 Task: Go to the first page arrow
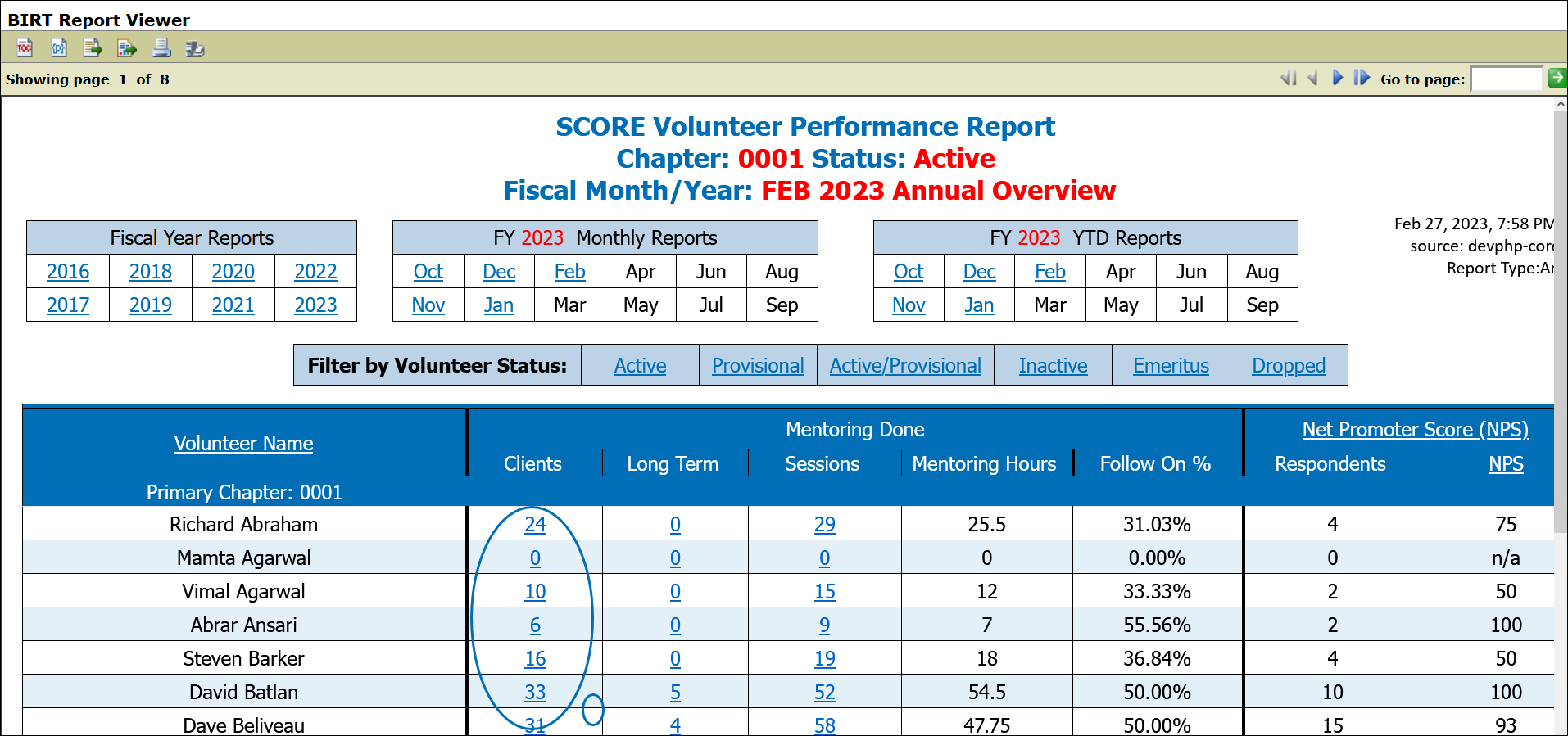tap(1289, 78)
